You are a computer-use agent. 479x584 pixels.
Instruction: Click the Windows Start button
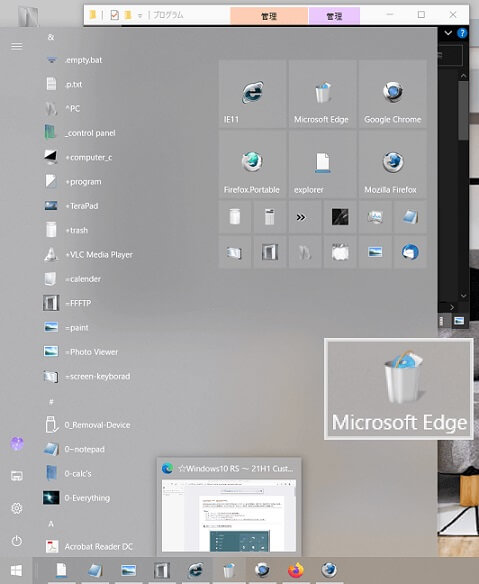pyautogui.click(x=16, y=570)
